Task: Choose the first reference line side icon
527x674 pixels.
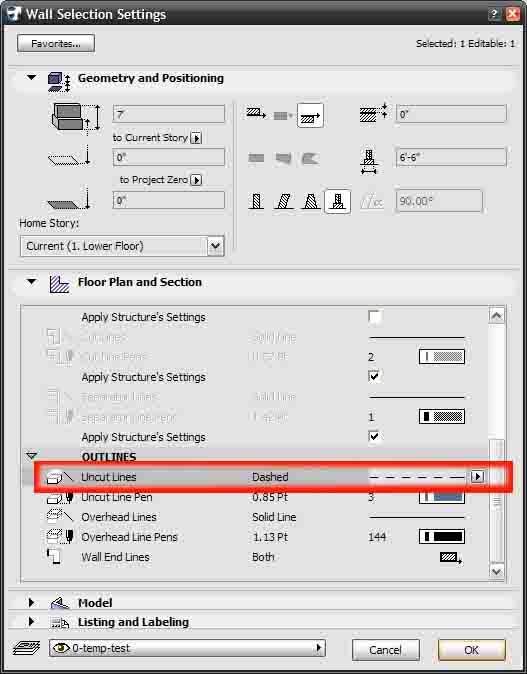Action: [x=256, y=114]
